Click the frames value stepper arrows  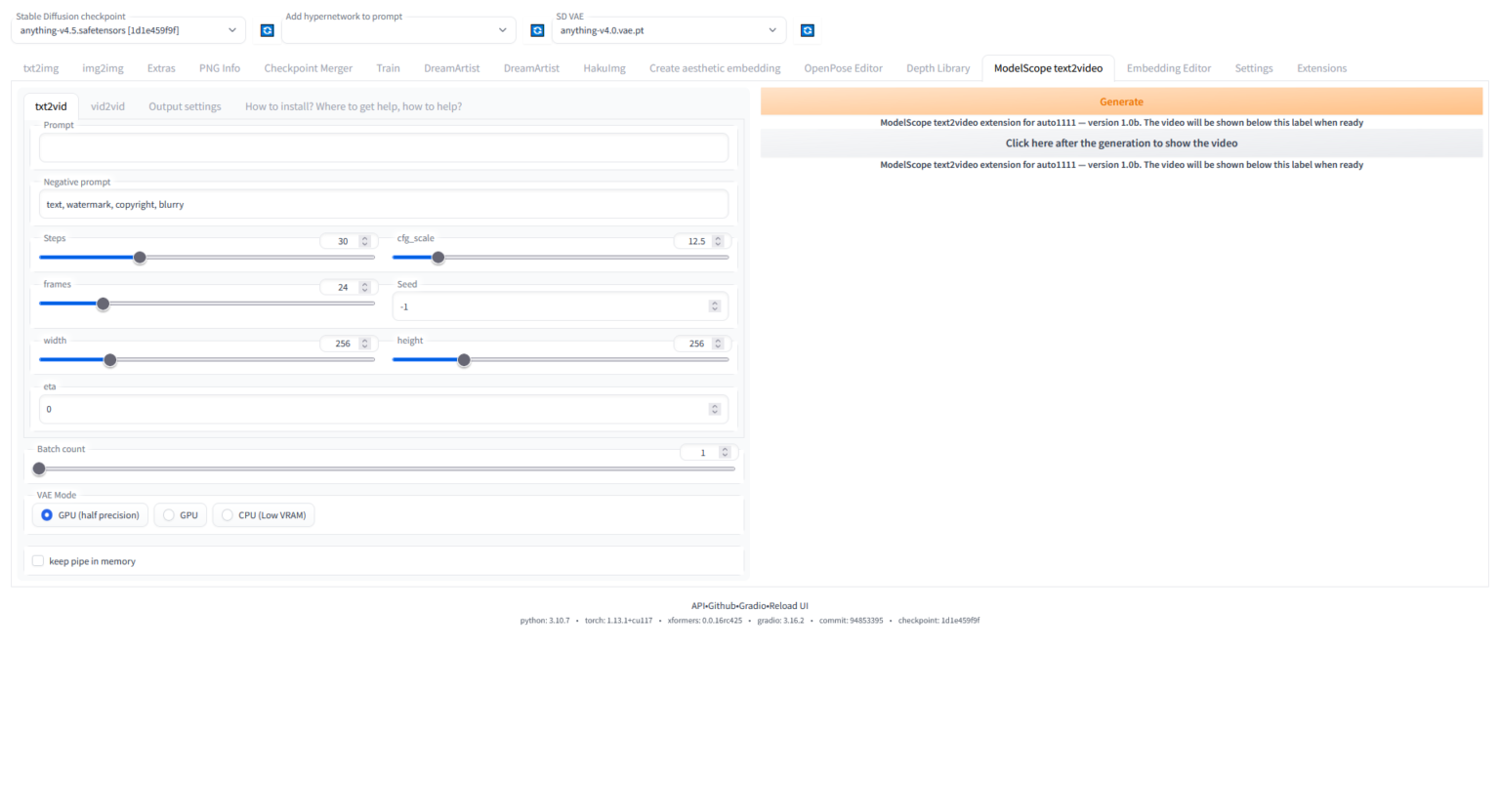click(x=365, y=287)
